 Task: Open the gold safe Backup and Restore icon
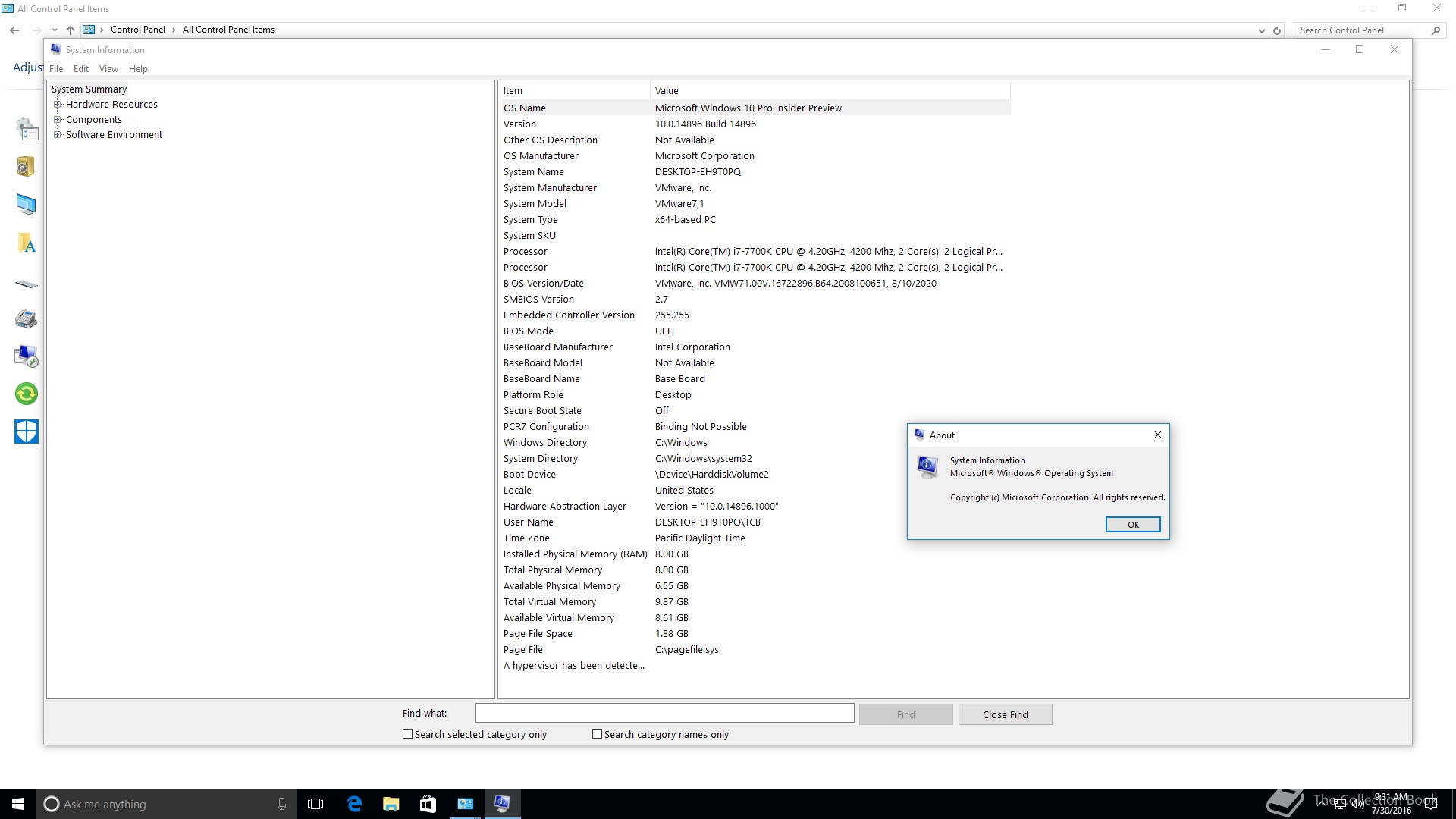pyautogui.click(x=27, y=166)
